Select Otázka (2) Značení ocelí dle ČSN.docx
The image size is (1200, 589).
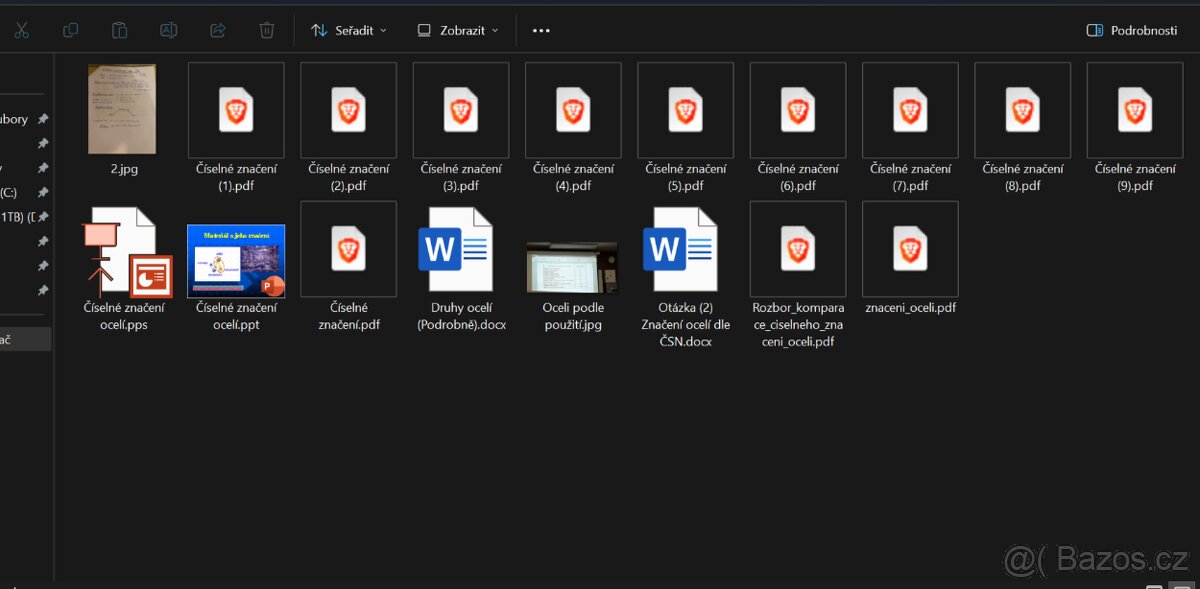tap(685, 250)
